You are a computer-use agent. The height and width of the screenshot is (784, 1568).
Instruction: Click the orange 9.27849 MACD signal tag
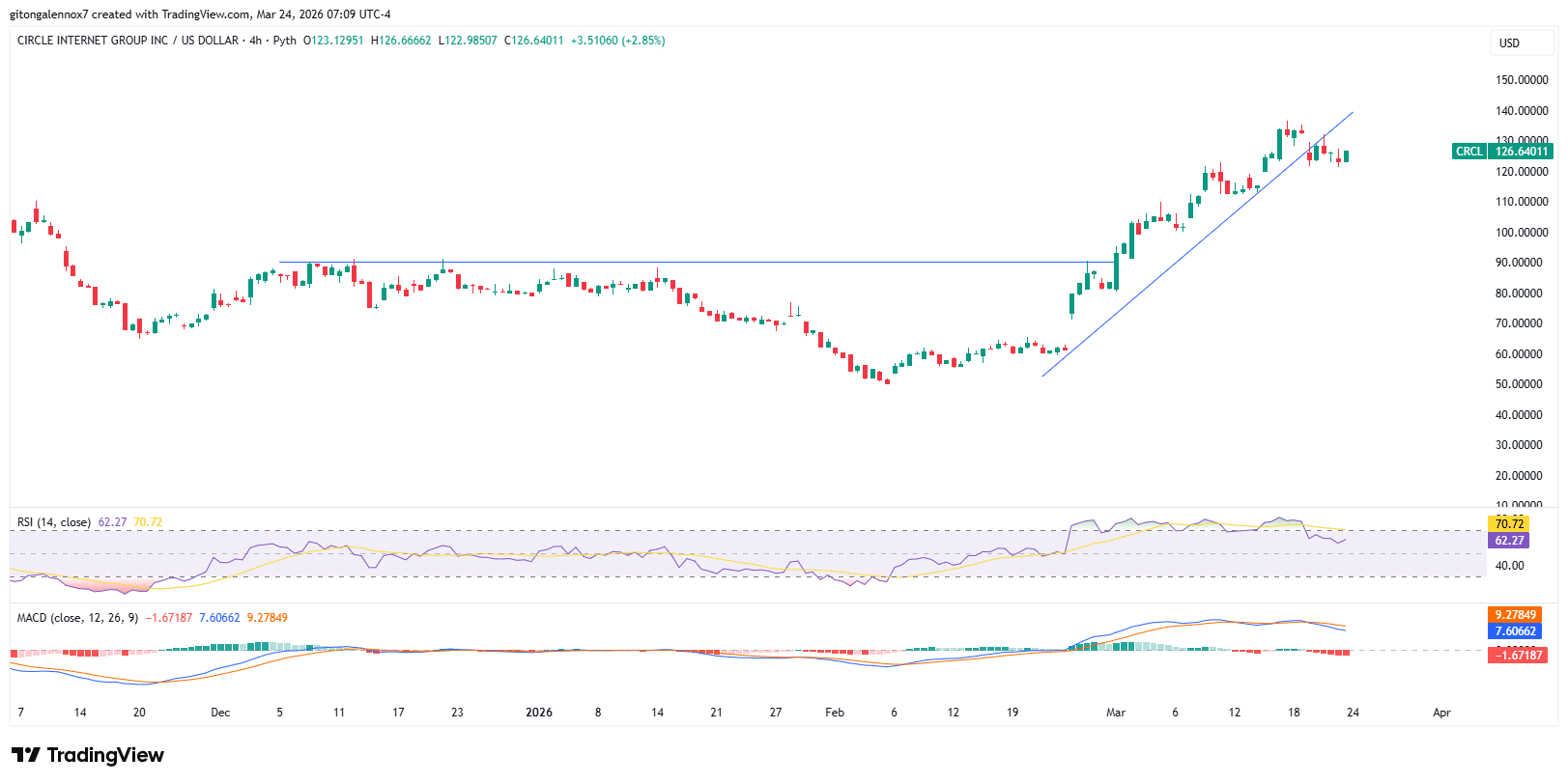pos(1515,615)
